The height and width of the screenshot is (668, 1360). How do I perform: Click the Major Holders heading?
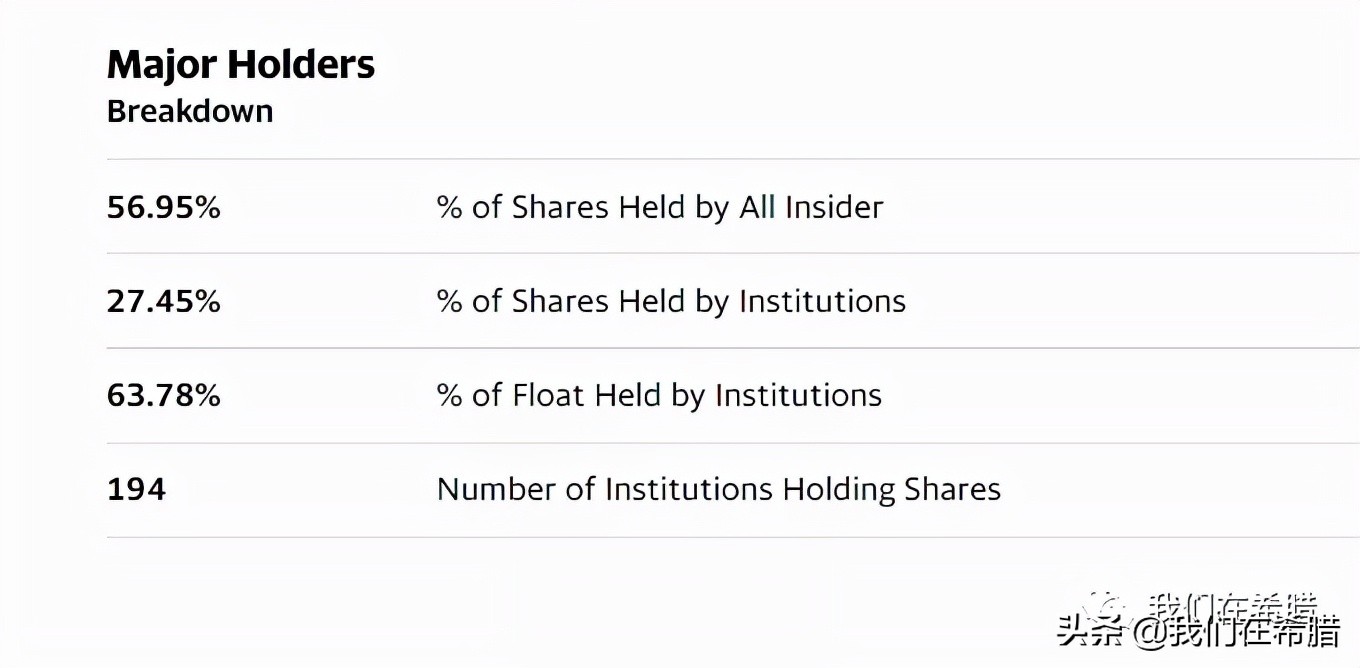tap(240, 65)
